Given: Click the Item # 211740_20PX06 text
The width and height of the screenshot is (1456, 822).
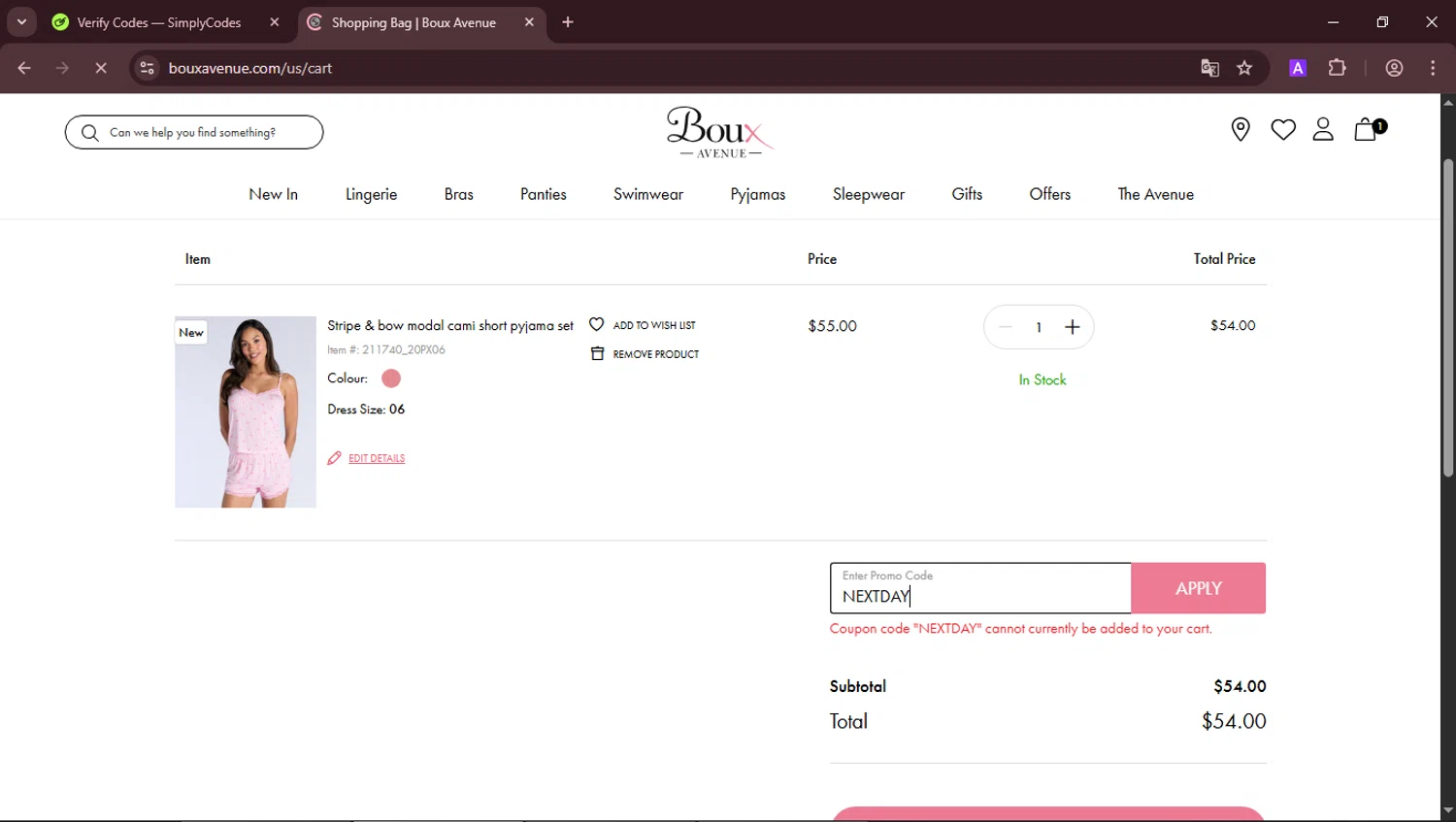Looking at the screenshot, I should pyautogui.click(x=386, y=349).
